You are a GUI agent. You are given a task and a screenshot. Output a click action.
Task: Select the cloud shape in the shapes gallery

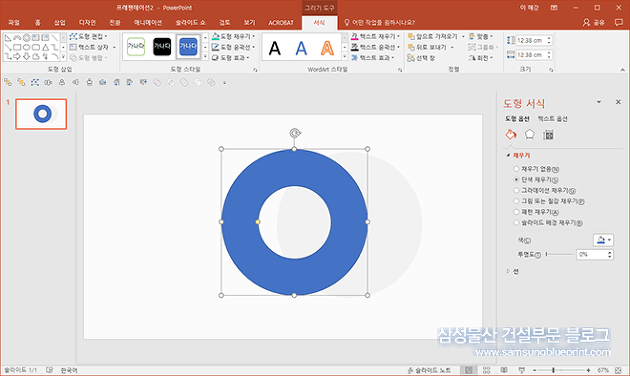36,57
